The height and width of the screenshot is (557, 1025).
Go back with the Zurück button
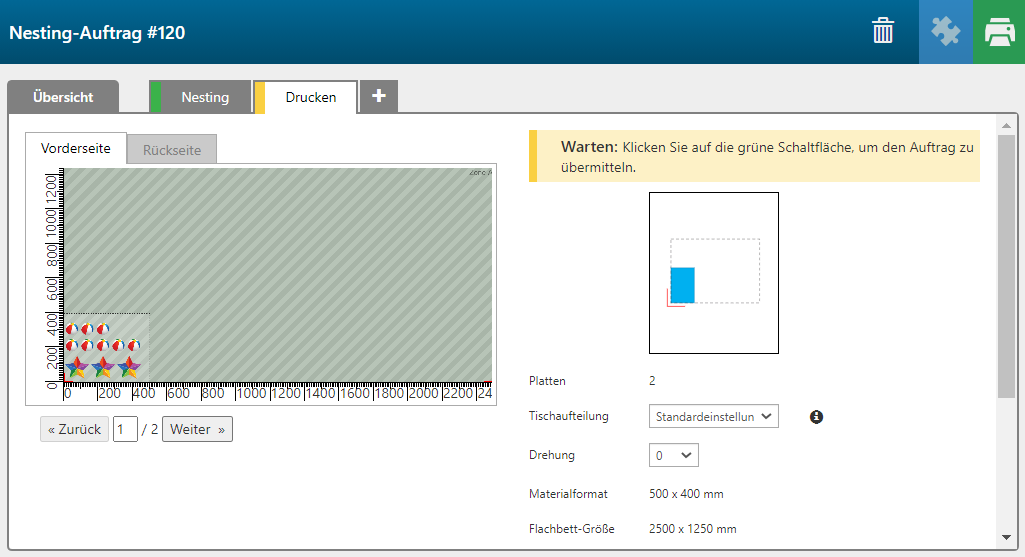click(x=74, y=429)
